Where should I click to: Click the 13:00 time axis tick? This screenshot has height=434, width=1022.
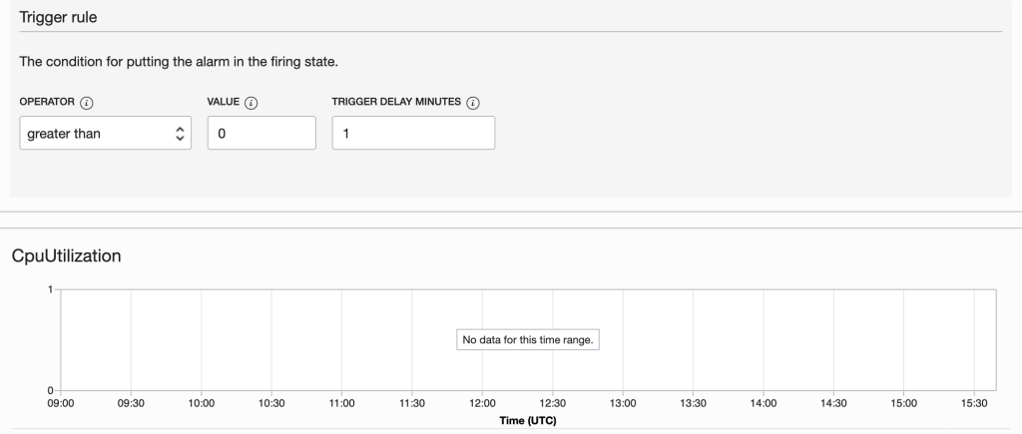623,403
